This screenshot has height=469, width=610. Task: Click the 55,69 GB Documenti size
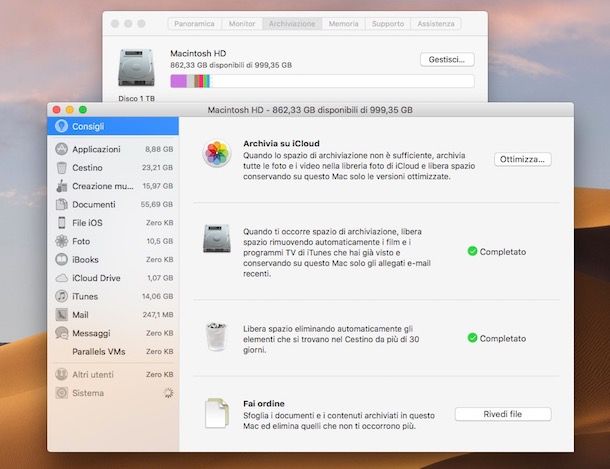click(157, 204)
